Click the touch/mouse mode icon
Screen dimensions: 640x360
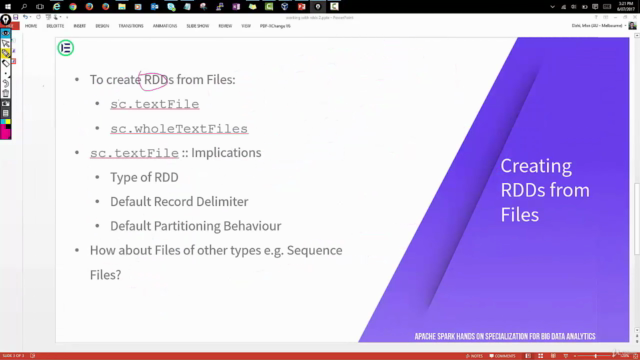pos(56,17)
